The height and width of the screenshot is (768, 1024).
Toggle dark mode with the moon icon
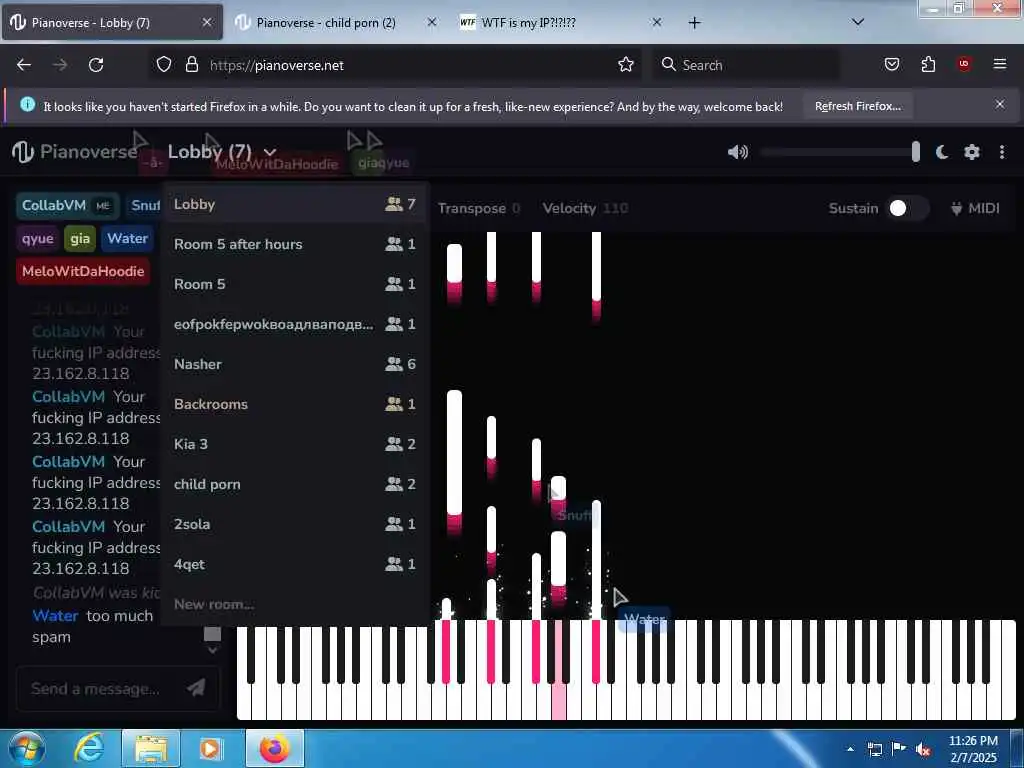tap(942, 152)
